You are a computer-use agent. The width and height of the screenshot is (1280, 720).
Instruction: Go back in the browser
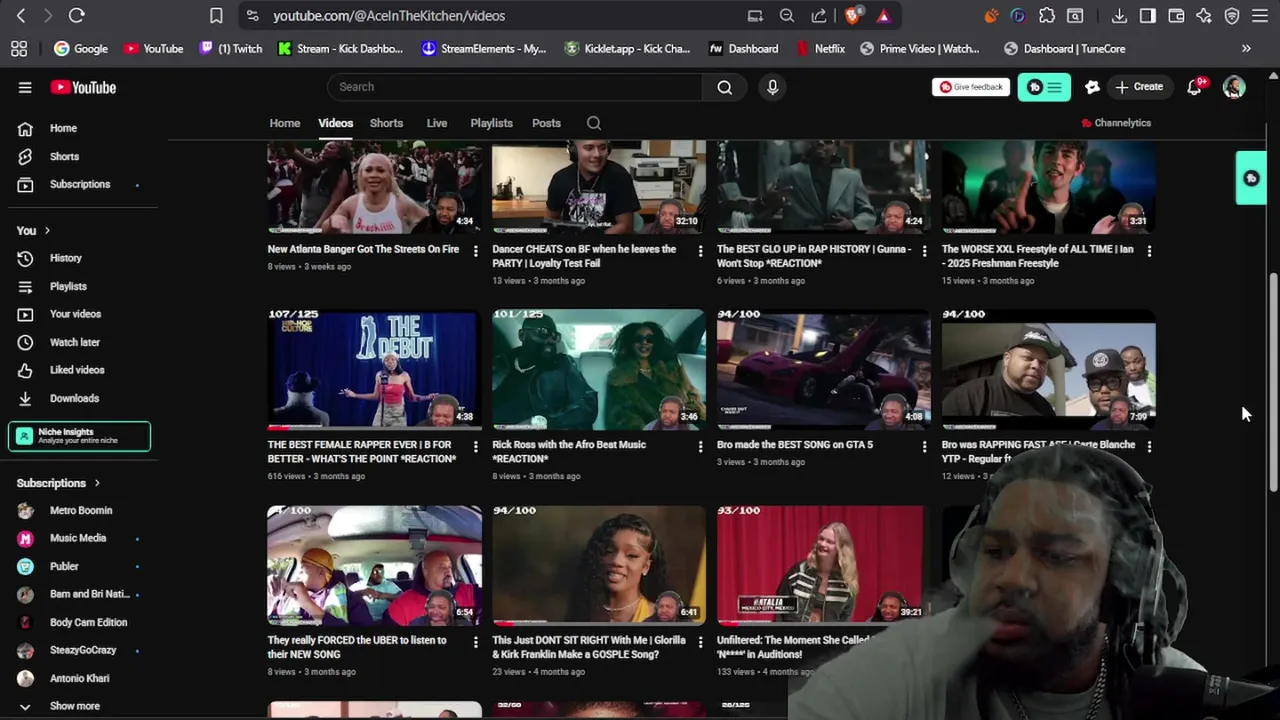21,15
